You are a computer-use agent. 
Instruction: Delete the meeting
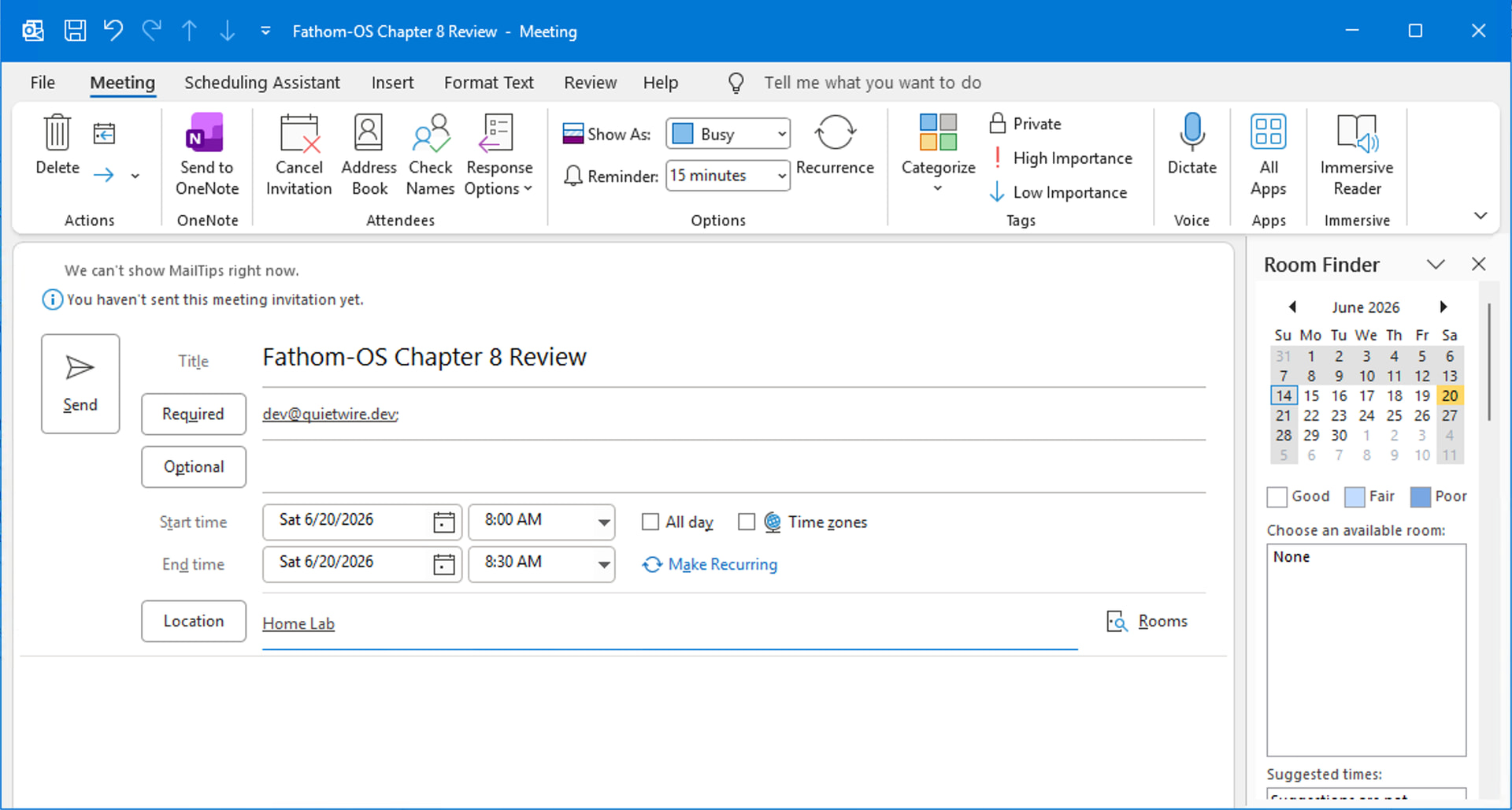[57, 145]
